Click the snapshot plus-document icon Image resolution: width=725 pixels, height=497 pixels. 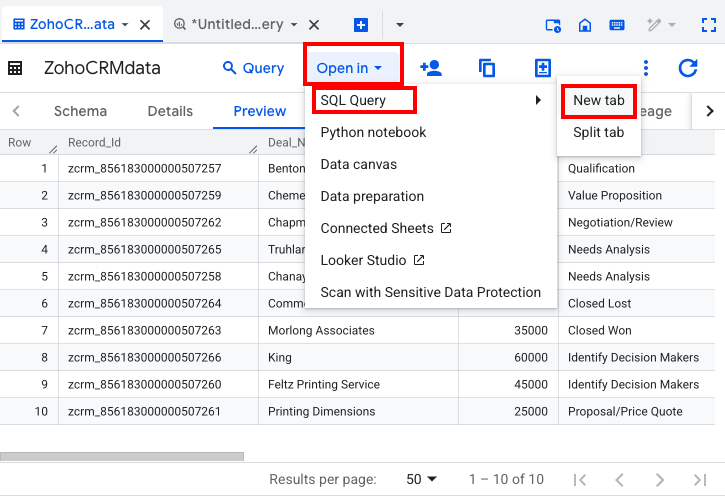click(543, 68)
